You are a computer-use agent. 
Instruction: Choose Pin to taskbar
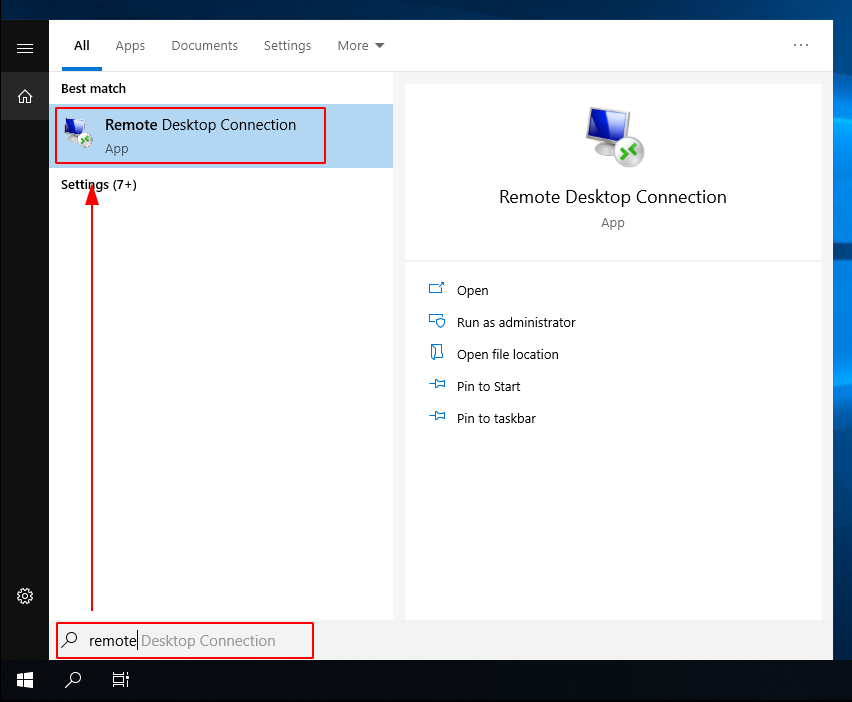coord(496,418)
